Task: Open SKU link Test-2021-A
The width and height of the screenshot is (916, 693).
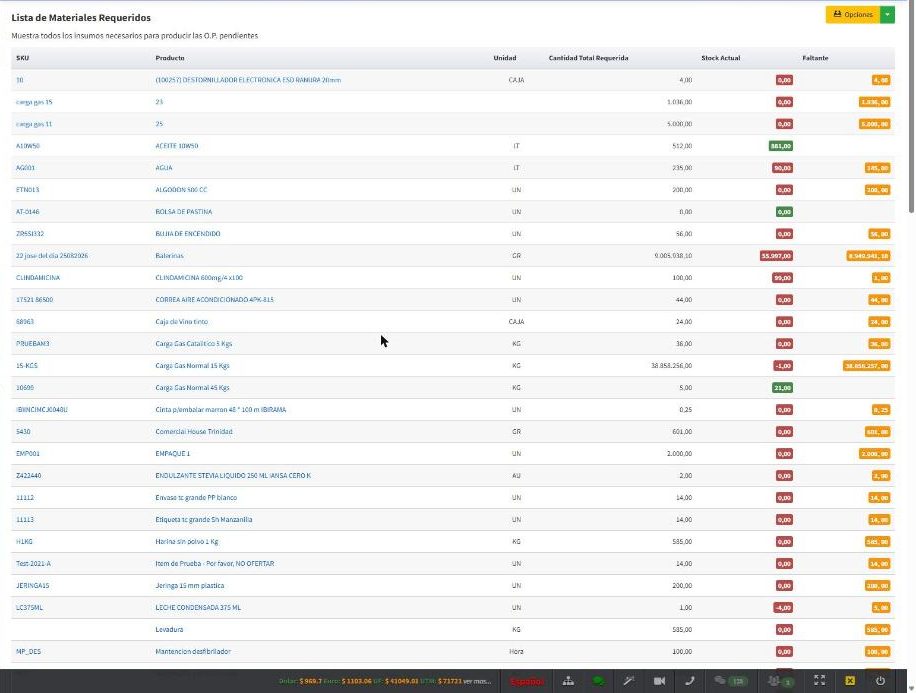Action: 33,564
